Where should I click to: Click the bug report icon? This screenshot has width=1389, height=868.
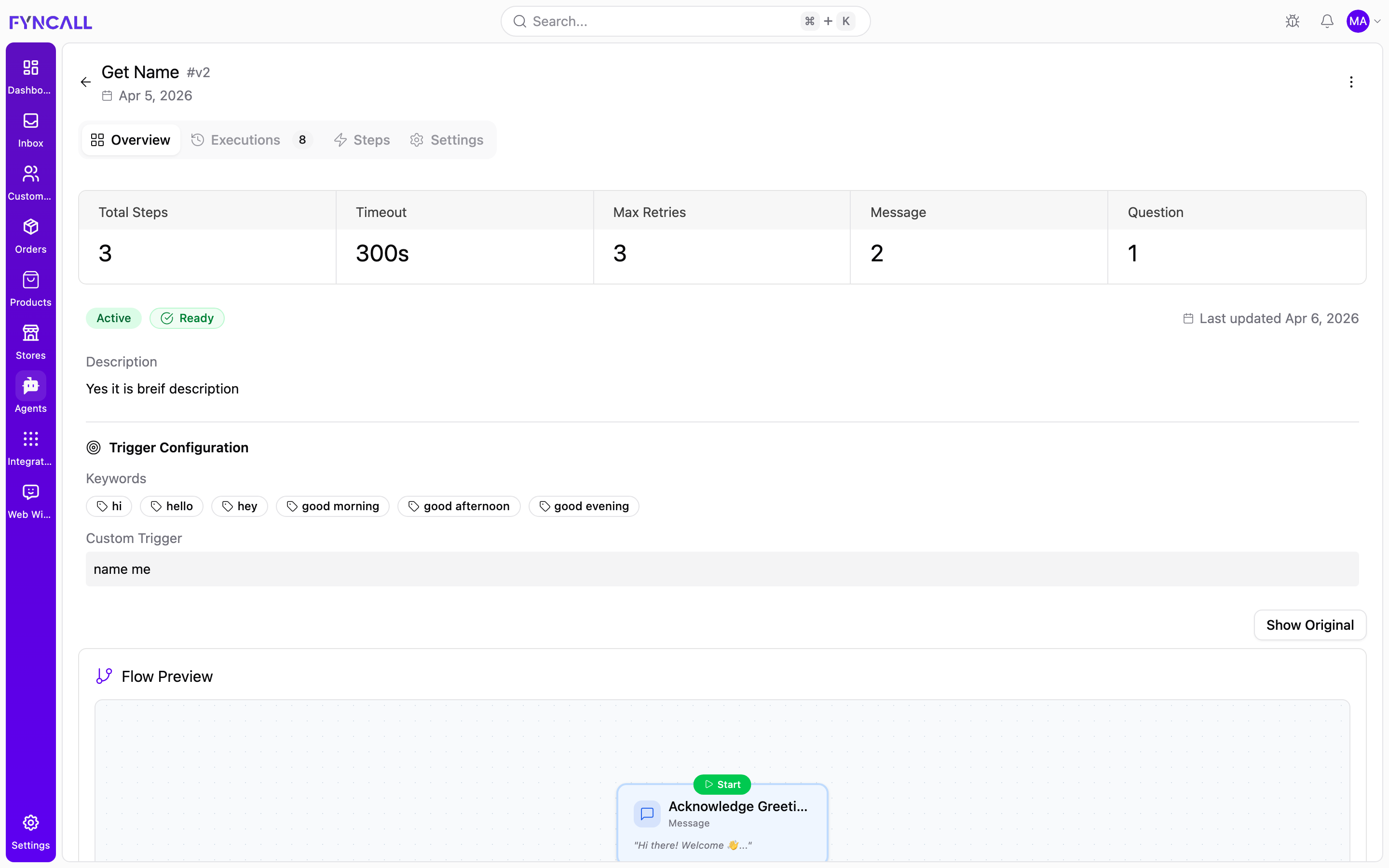tap(1293, 21)
